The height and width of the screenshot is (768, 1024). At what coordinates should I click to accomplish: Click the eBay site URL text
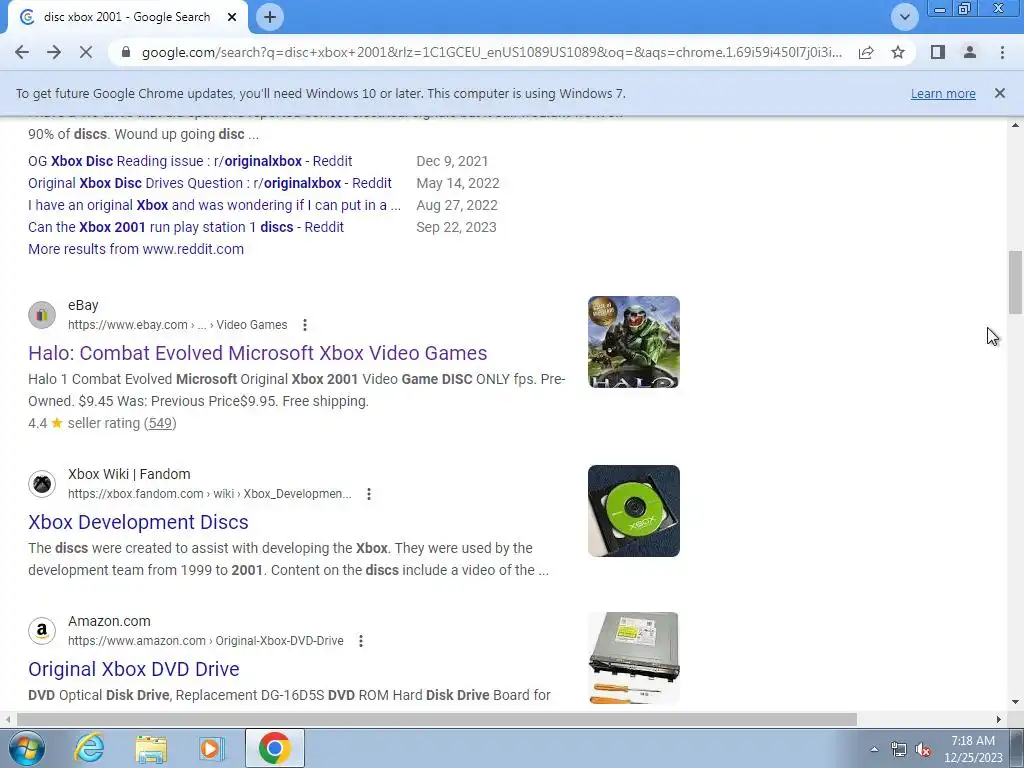[x=177, y=325]
